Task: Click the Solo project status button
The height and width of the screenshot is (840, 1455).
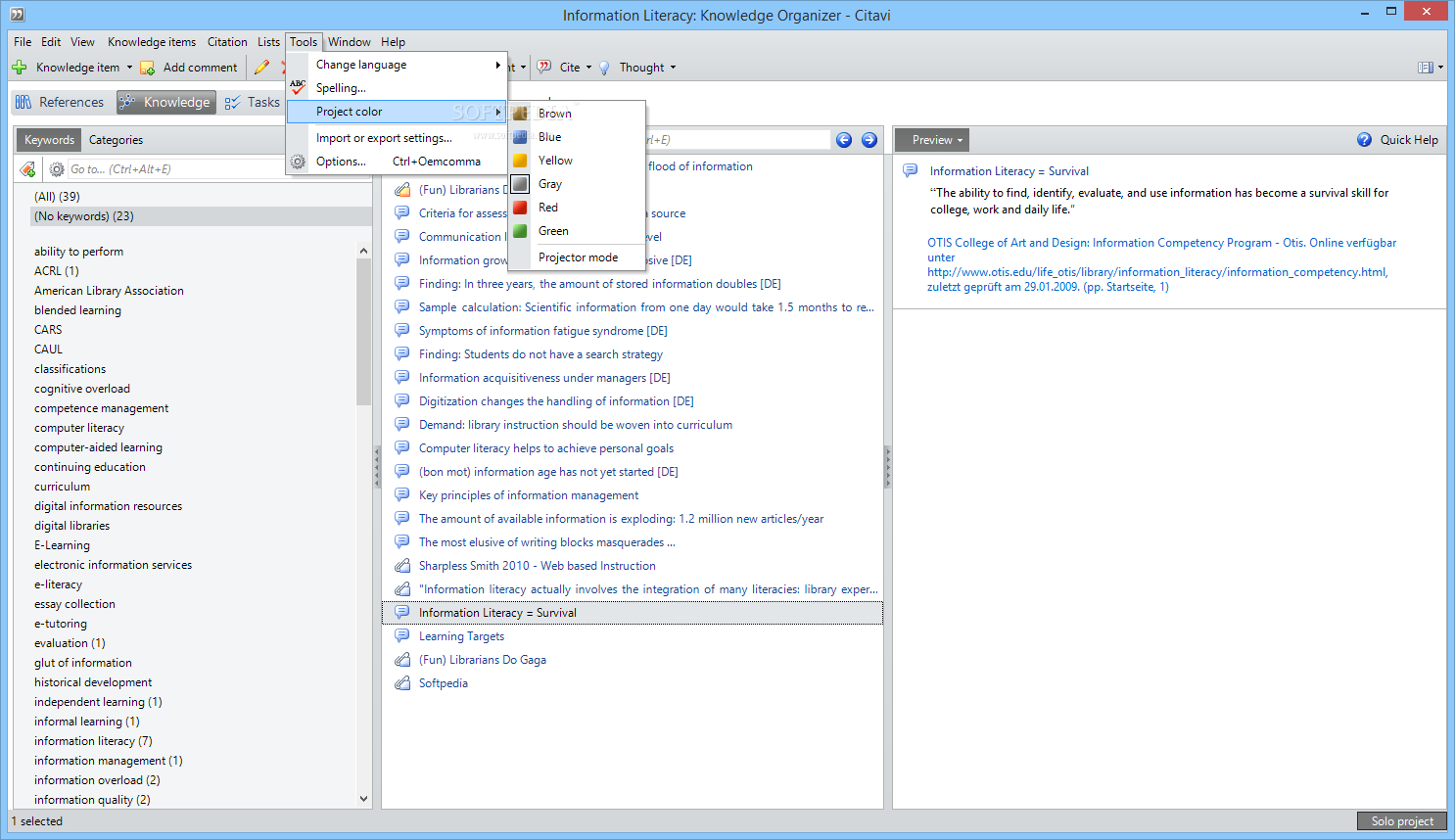Action: [1402, 821]
